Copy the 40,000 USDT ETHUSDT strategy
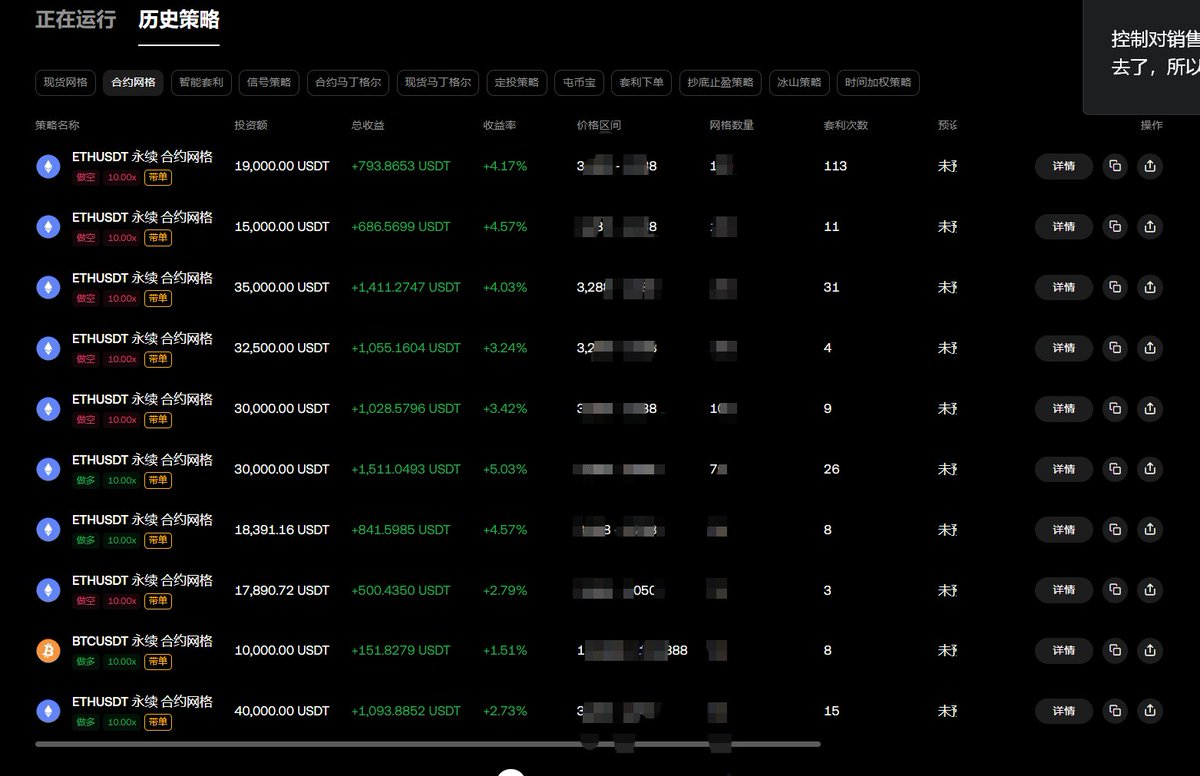The image size is (1200, 776). [1115, 711]
